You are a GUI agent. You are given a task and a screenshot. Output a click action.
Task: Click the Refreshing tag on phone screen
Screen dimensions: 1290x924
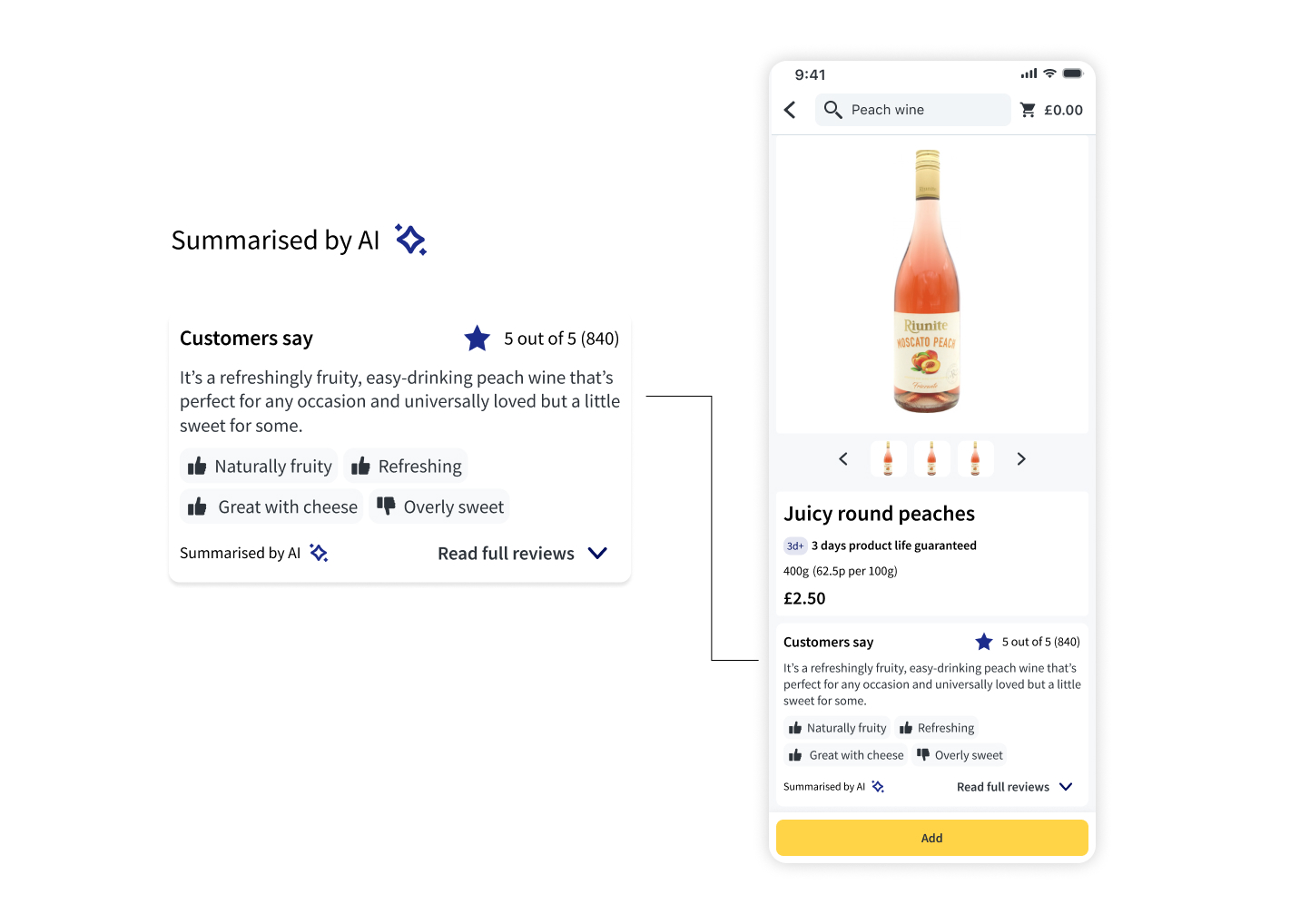pyautogui.click(x=937, y=728)
